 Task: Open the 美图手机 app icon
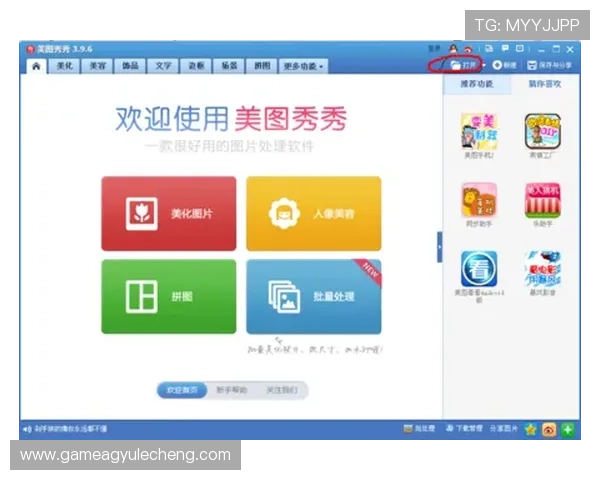pos(479,131)
